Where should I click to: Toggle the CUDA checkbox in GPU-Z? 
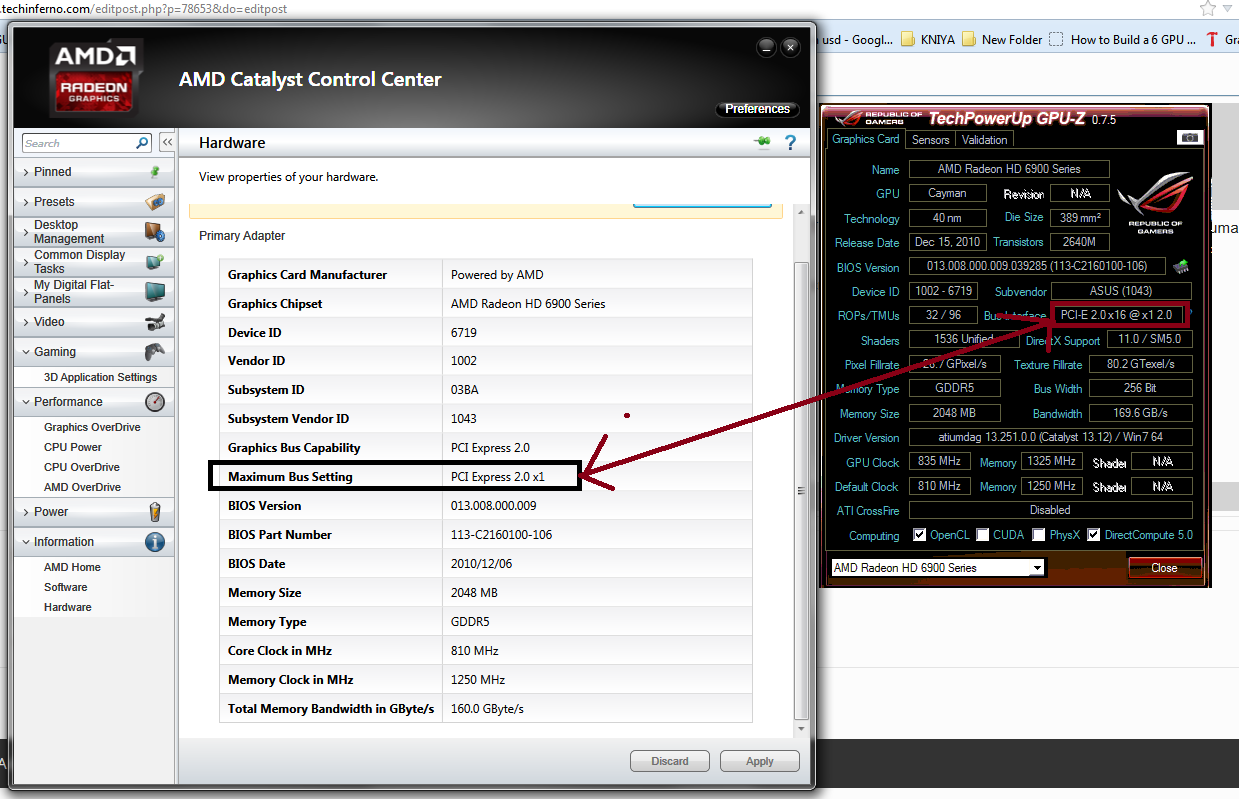tap(983, 535)
